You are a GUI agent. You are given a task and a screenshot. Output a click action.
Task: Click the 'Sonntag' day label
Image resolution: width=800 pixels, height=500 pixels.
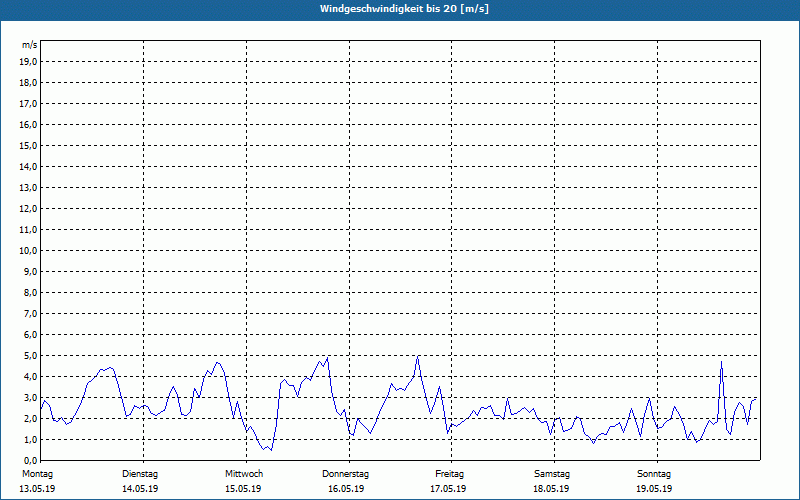pos(654,474)
